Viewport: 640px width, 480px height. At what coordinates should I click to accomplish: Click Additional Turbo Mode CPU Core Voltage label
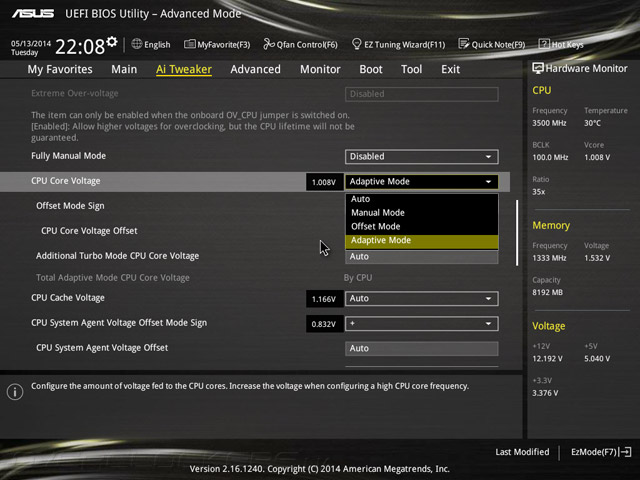(x=118, y=256)
